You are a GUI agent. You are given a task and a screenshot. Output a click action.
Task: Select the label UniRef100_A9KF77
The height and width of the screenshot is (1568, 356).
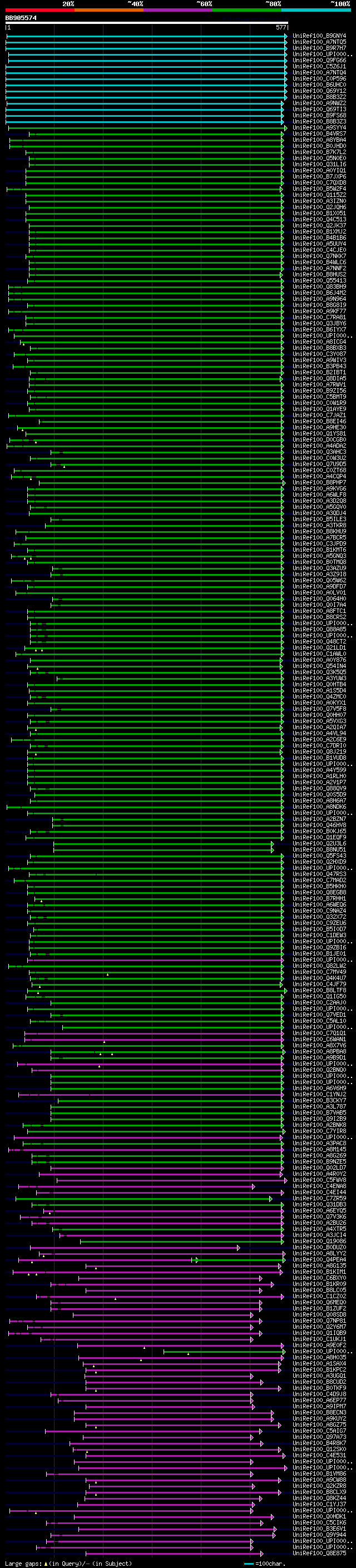pyautogui.click(x=319, y=311)
